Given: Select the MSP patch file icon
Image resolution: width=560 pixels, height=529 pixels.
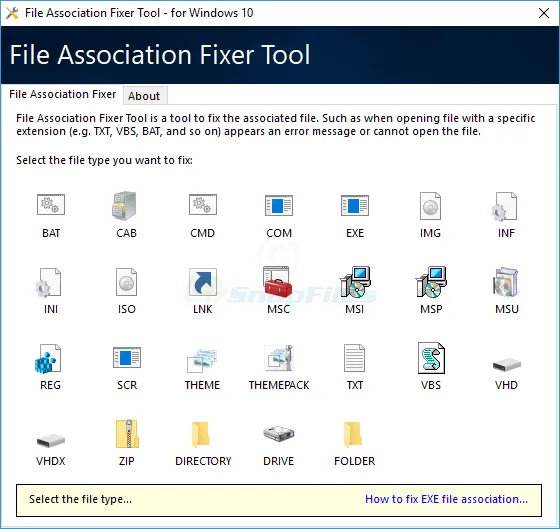Looking at the screenshot, I should 431,282.
